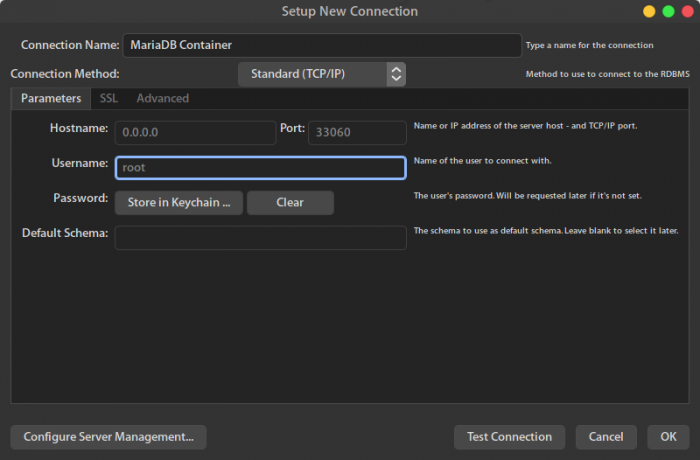Switch to the SSL tab
The width and height of the screenshot is (700, 460).
click(108, 98)
